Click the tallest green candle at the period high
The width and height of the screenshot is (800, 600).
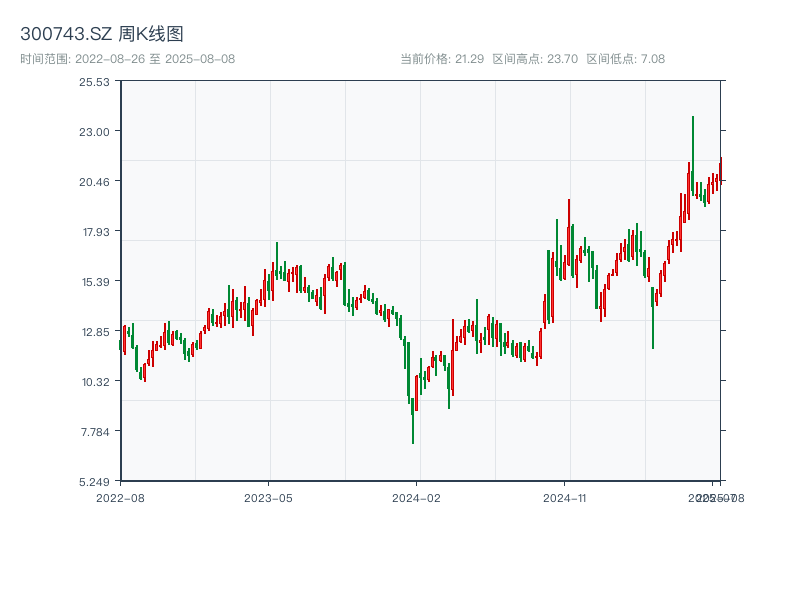point(692,155)
